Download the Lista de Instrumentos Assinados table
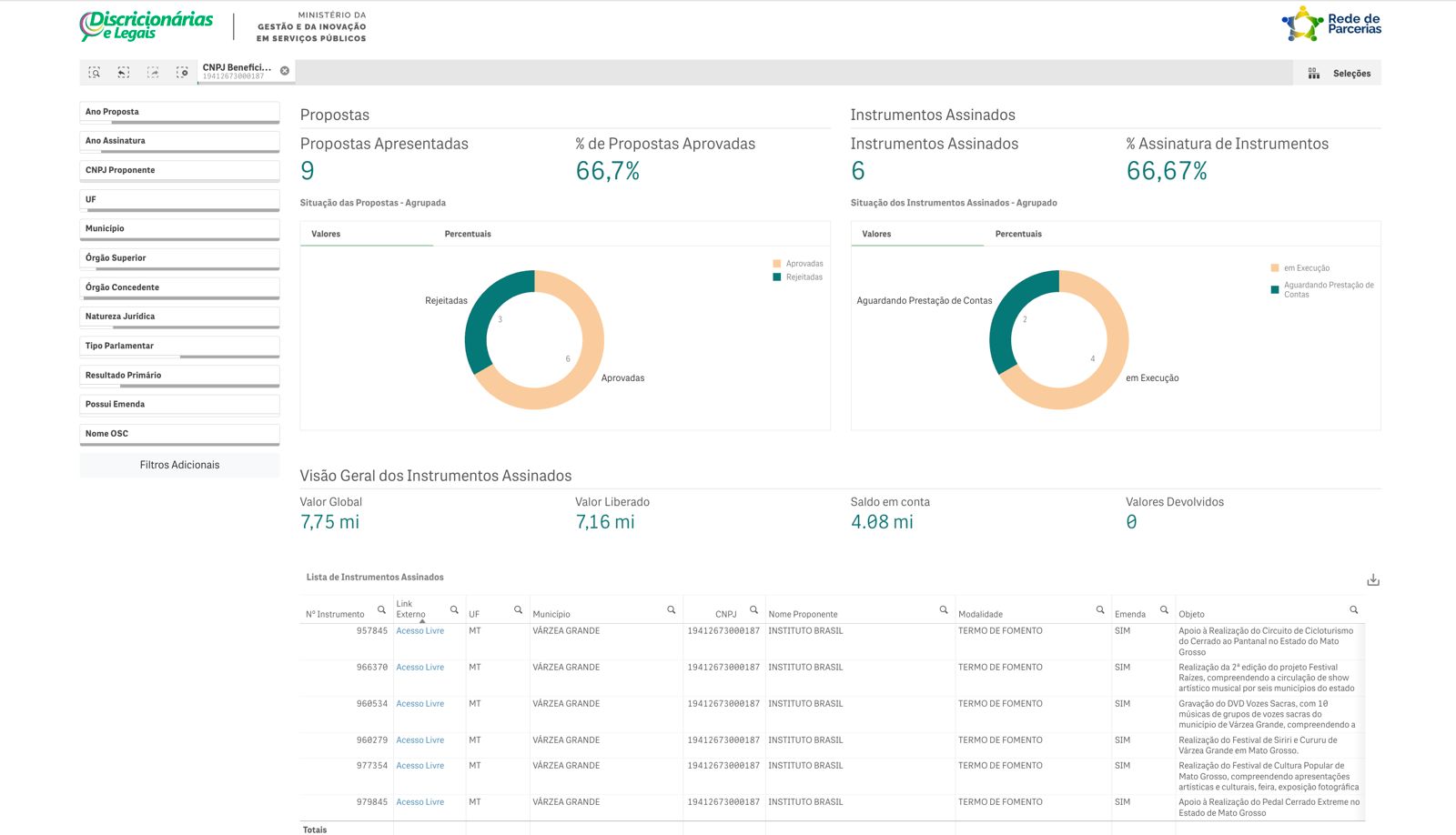Image resolution: width=1456 pixels, height=835 pixels. 1373,580
